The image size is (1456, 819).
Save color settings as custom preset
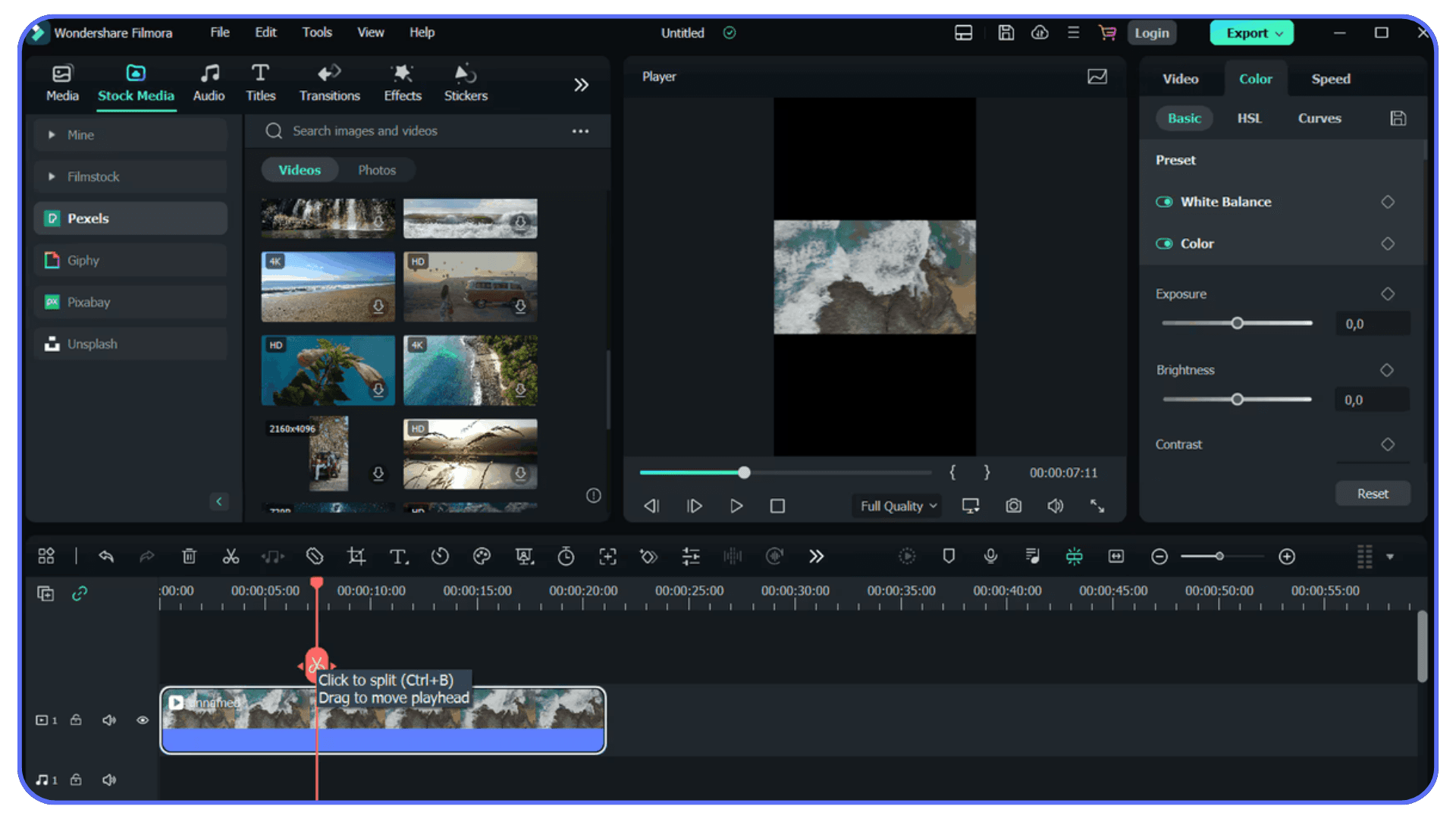click(x=1398, y=118)
